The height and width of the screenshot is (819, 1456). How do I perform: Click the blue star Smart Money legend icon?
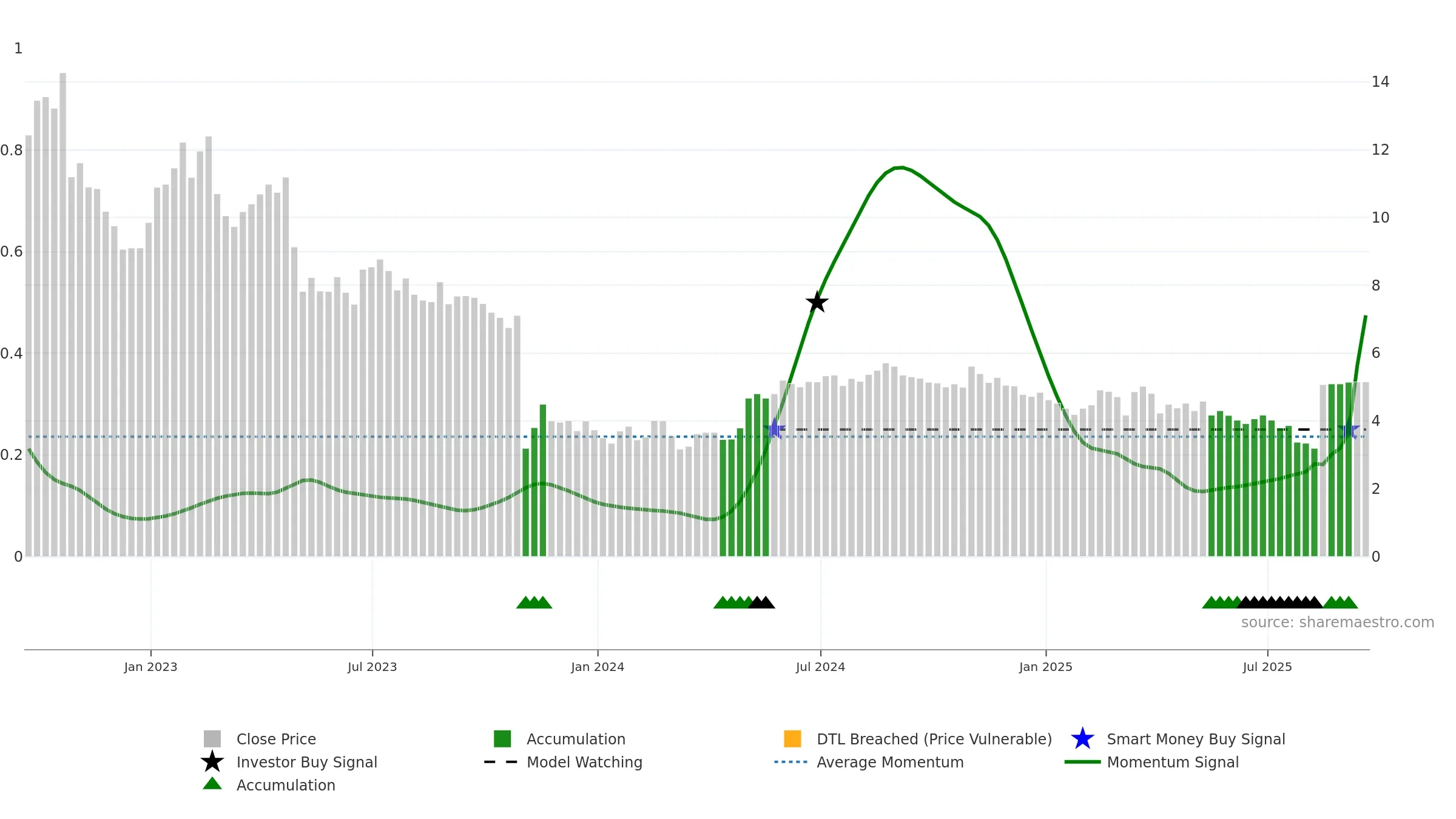[x=1082, y=739]
